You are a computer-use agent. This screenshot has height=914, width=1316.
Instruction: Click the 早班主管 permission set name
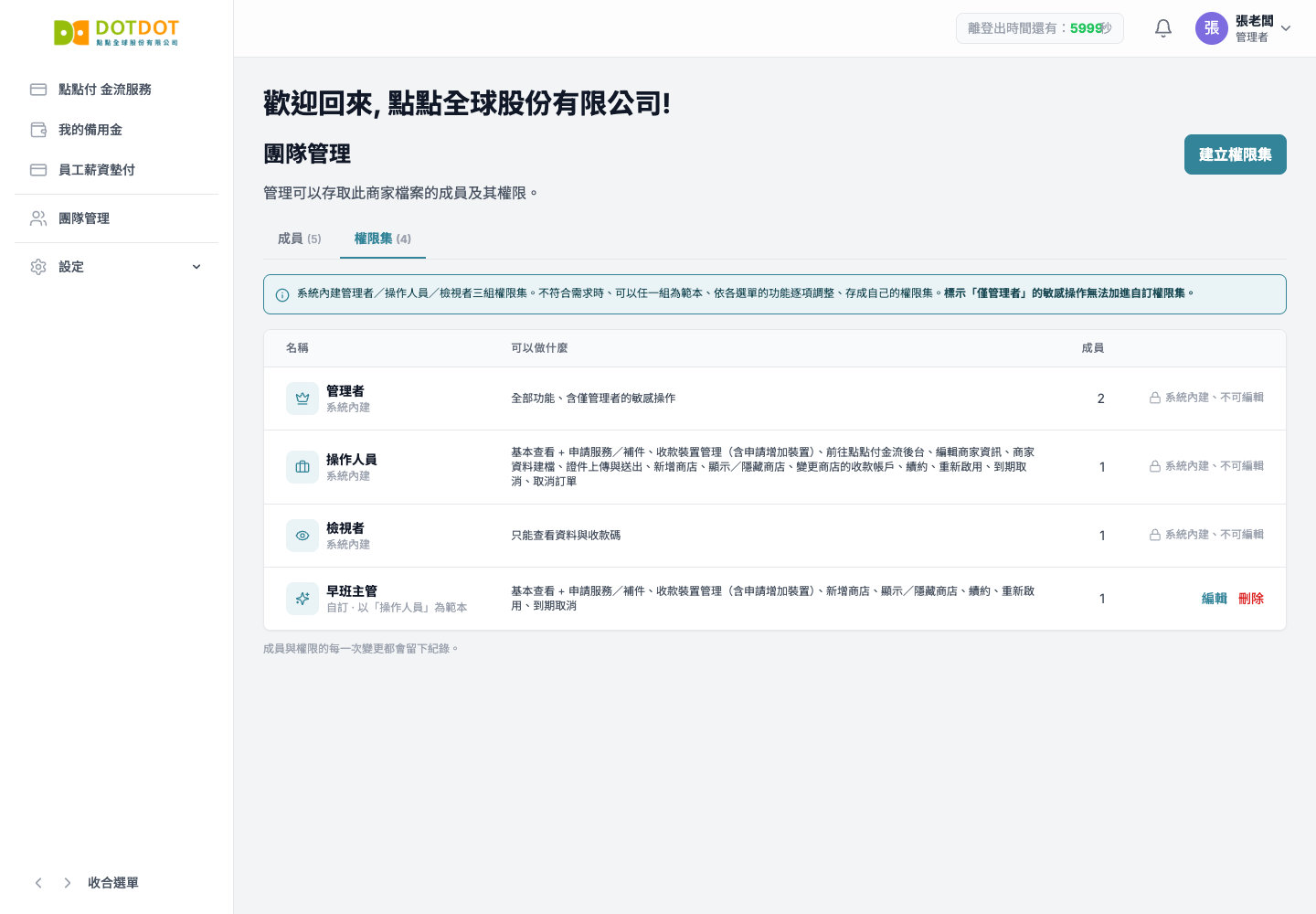pos(352,591)
